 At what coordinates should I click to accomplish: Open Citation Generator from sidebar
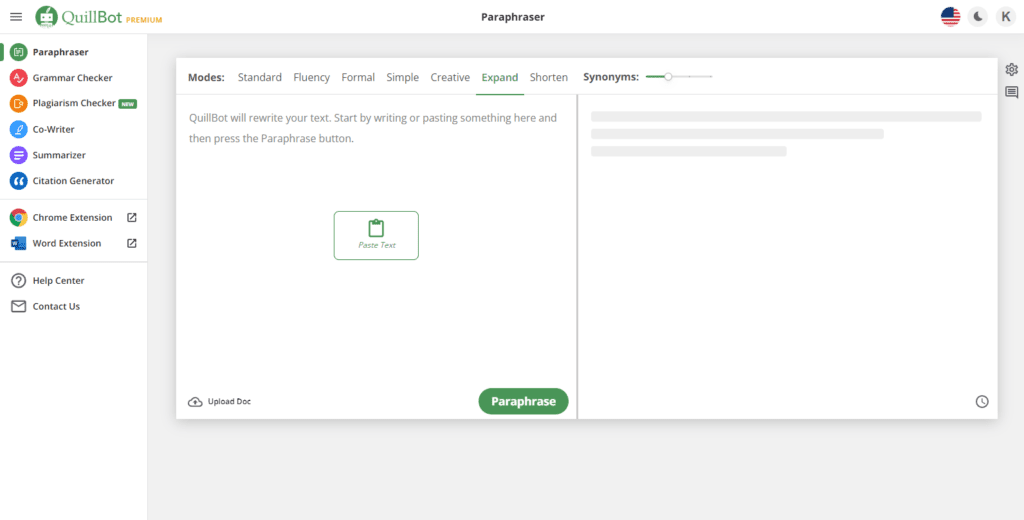click(x=73, y=181)
